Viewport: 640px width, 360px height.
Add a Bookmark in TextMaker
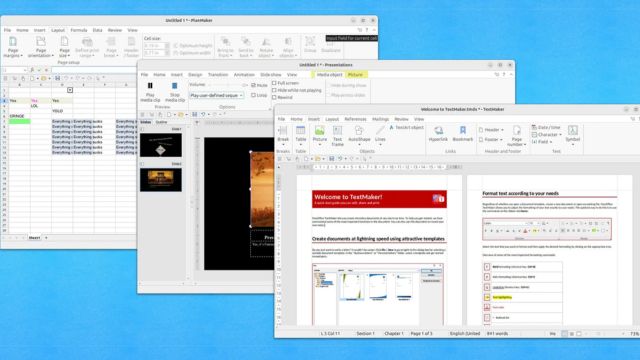(462, 133)
